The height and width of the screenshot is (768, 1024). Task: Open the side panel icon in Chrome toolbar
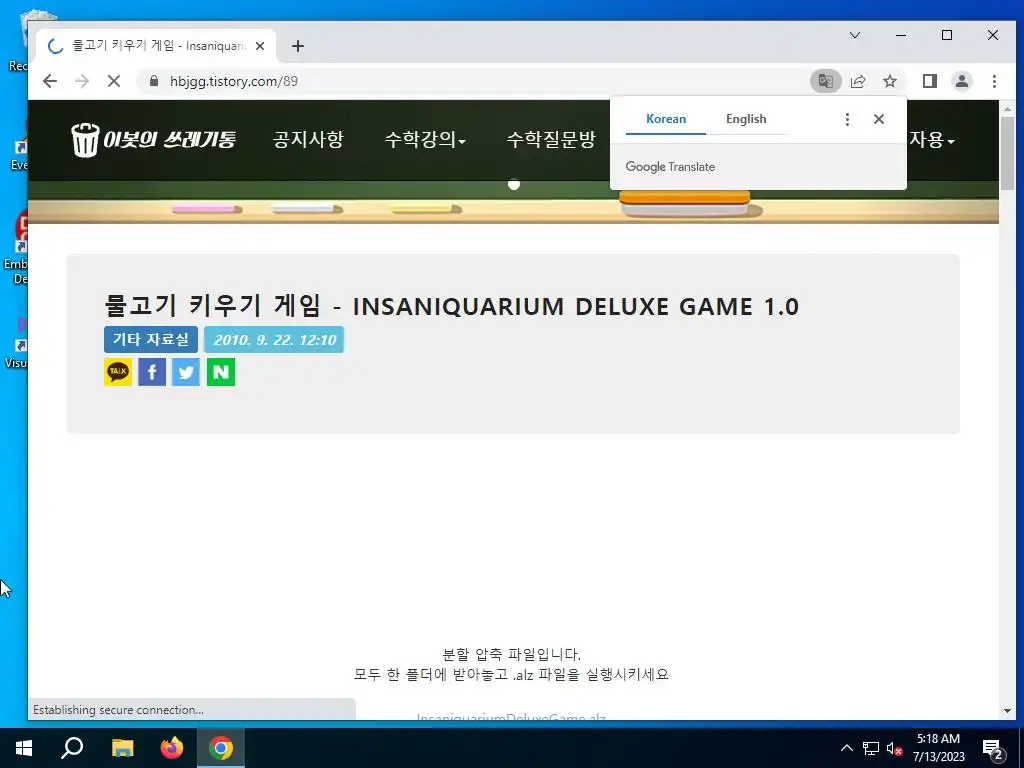[x=930, y=81]
